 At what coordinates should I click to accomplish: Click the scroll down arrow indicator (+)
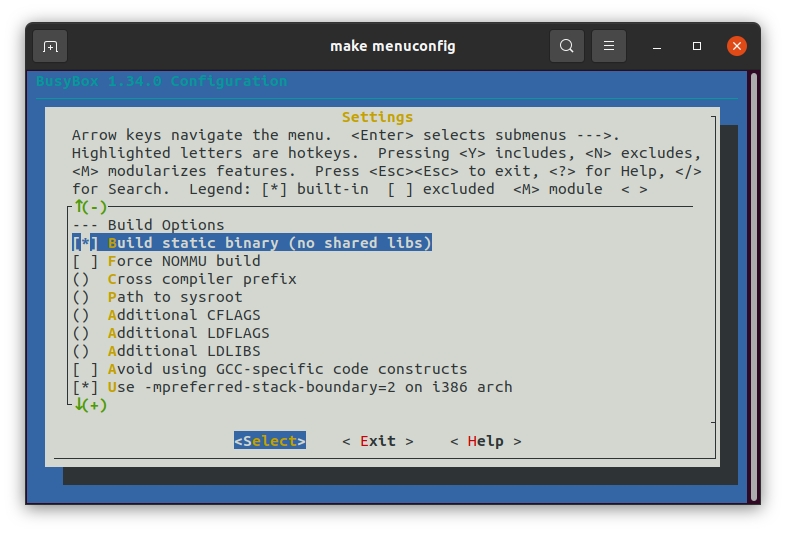click(x=90, y=405)
